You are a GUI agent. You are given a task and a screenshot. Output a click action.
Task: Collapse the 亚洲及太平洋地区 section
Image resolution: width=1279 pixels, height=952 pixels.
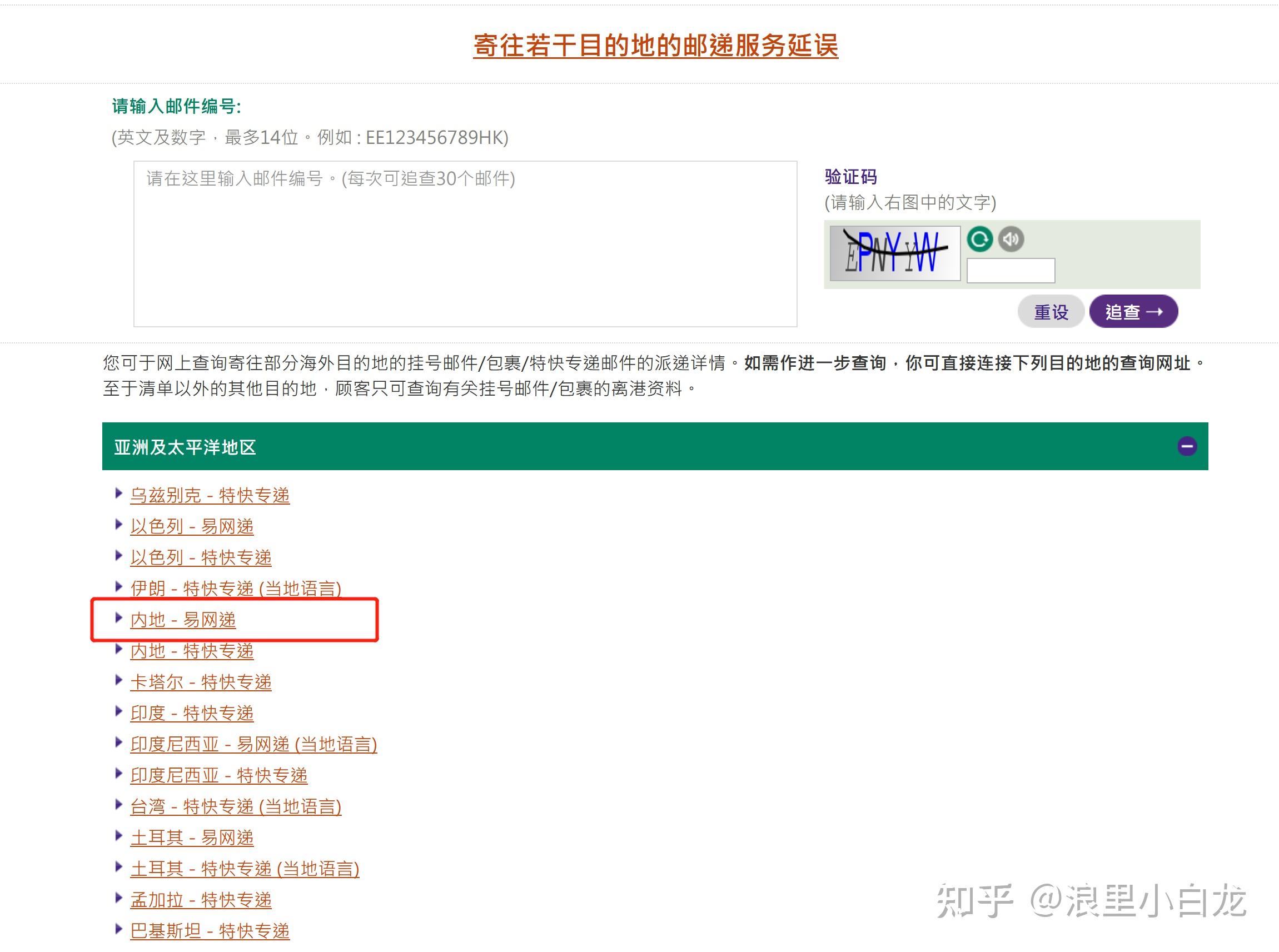1187,446
